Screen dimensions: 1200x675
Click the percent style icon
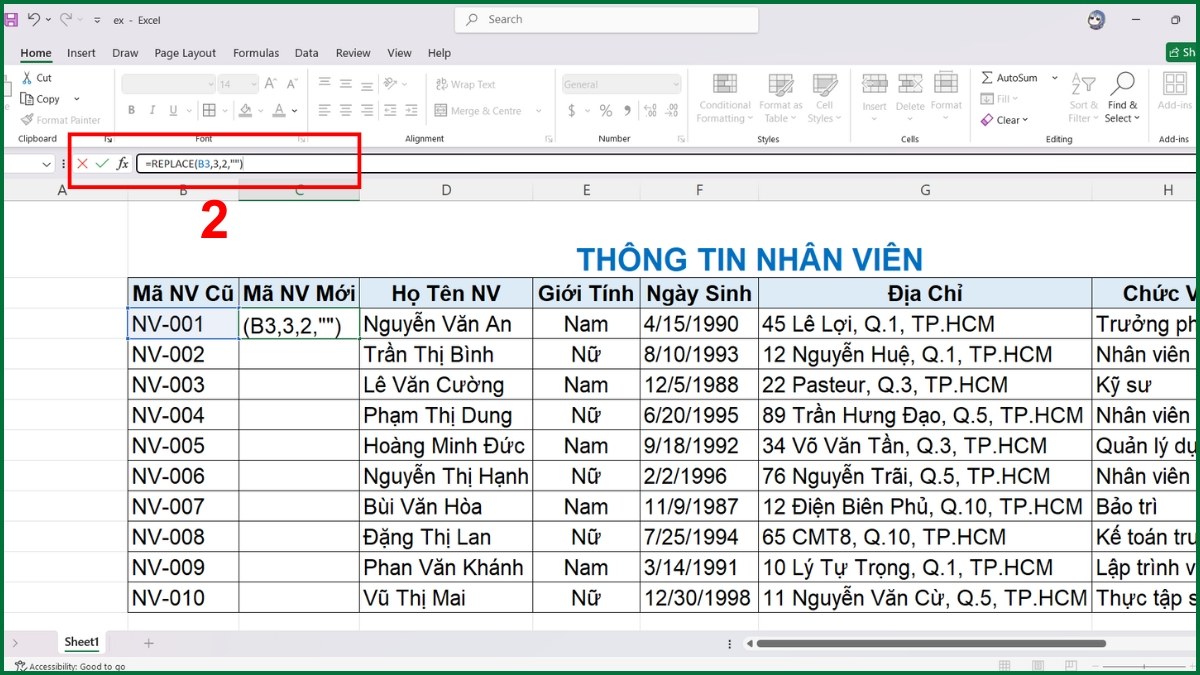point(604,110)
